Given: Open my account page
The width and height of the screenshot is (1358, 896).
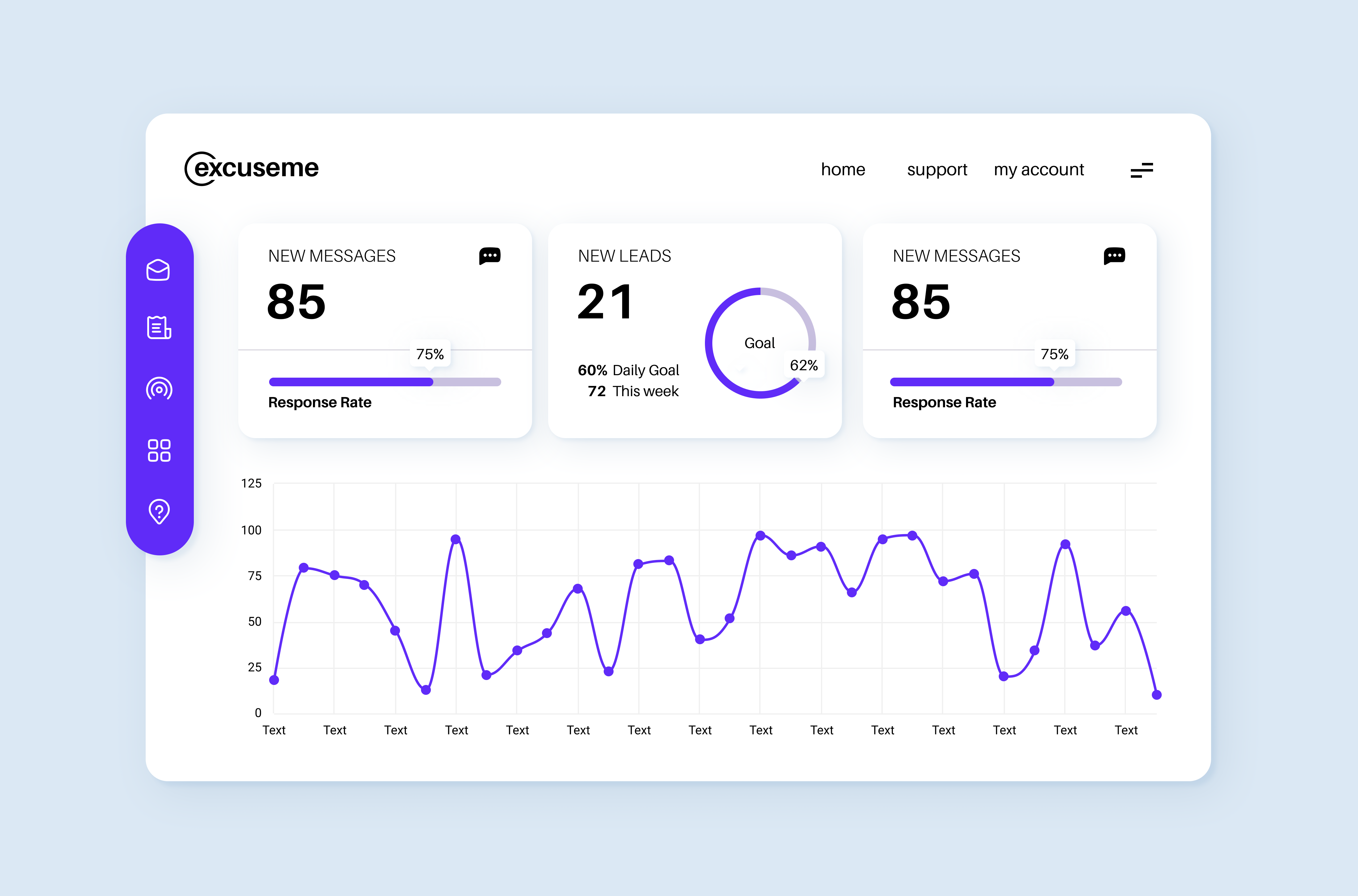Looking at the screenshot, I should click(1039, 170).
